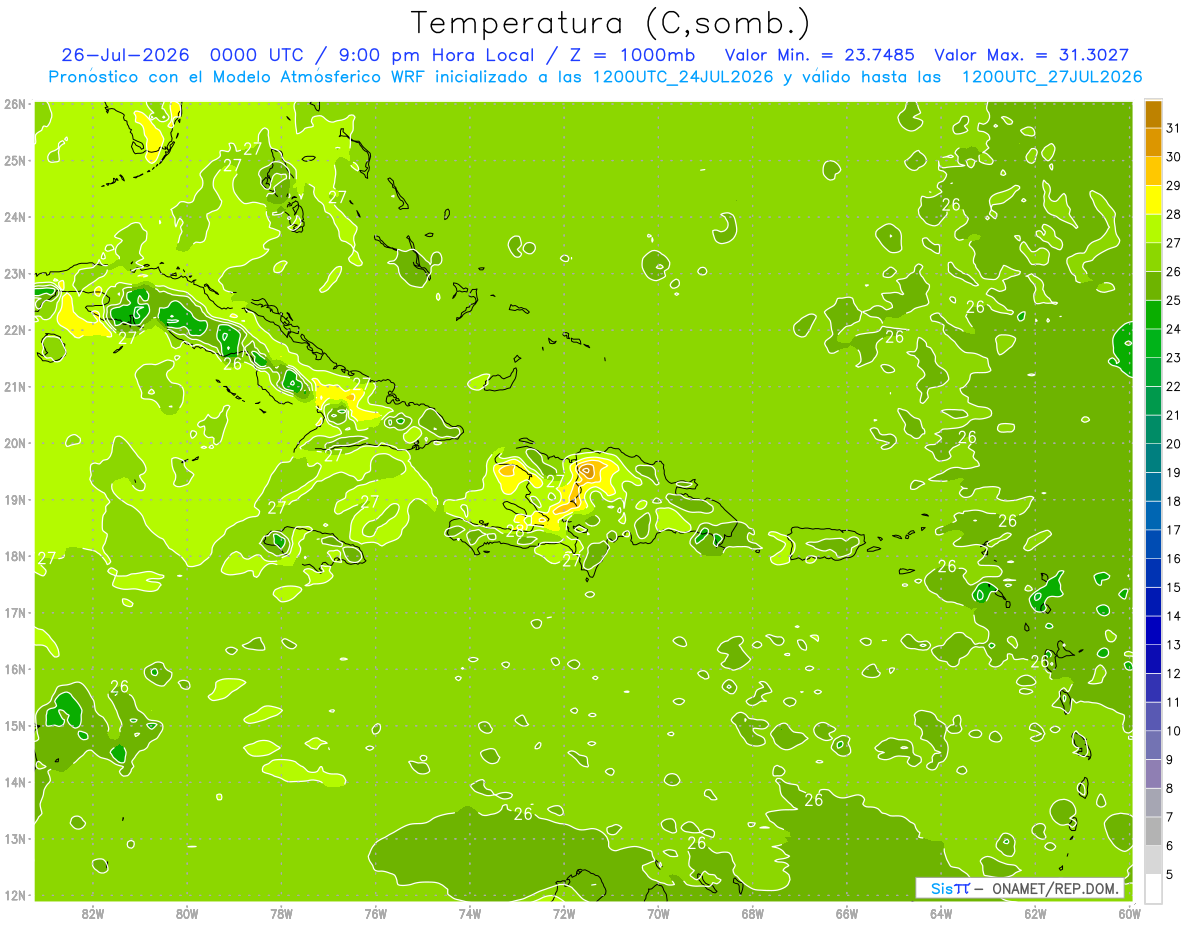The height and width of the screenshot is (927, 1200).
Task: Click the '80W' longitude axis label
Action: 187,913
